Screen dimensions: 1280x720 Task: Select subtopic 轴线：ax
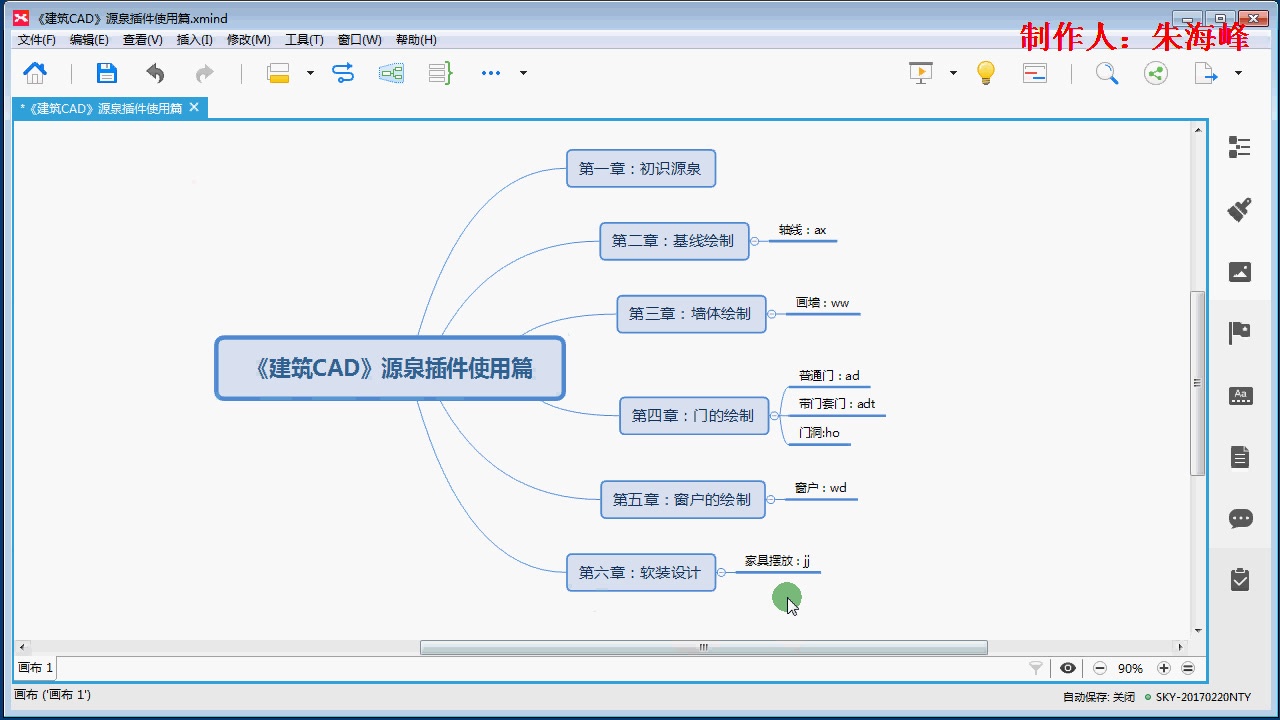pos(803,230)
